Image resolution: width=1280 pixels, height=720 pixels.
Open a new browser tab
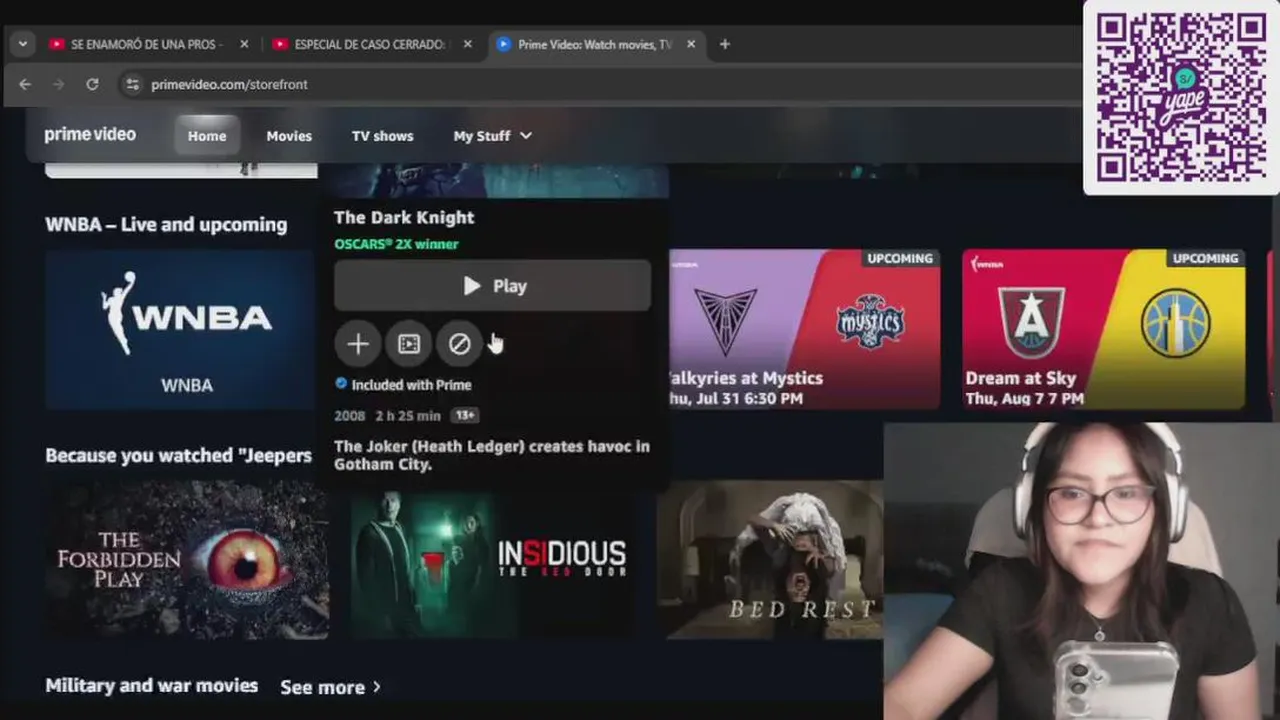tap(725, 44)
